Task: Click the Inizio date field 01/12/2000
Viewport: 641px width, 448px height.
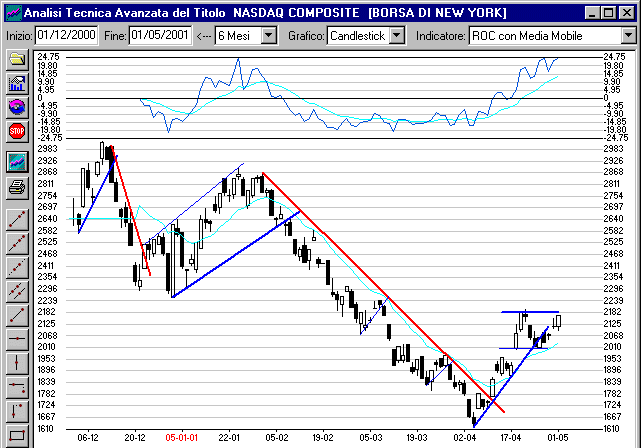Action: click(x=67, y=35)
